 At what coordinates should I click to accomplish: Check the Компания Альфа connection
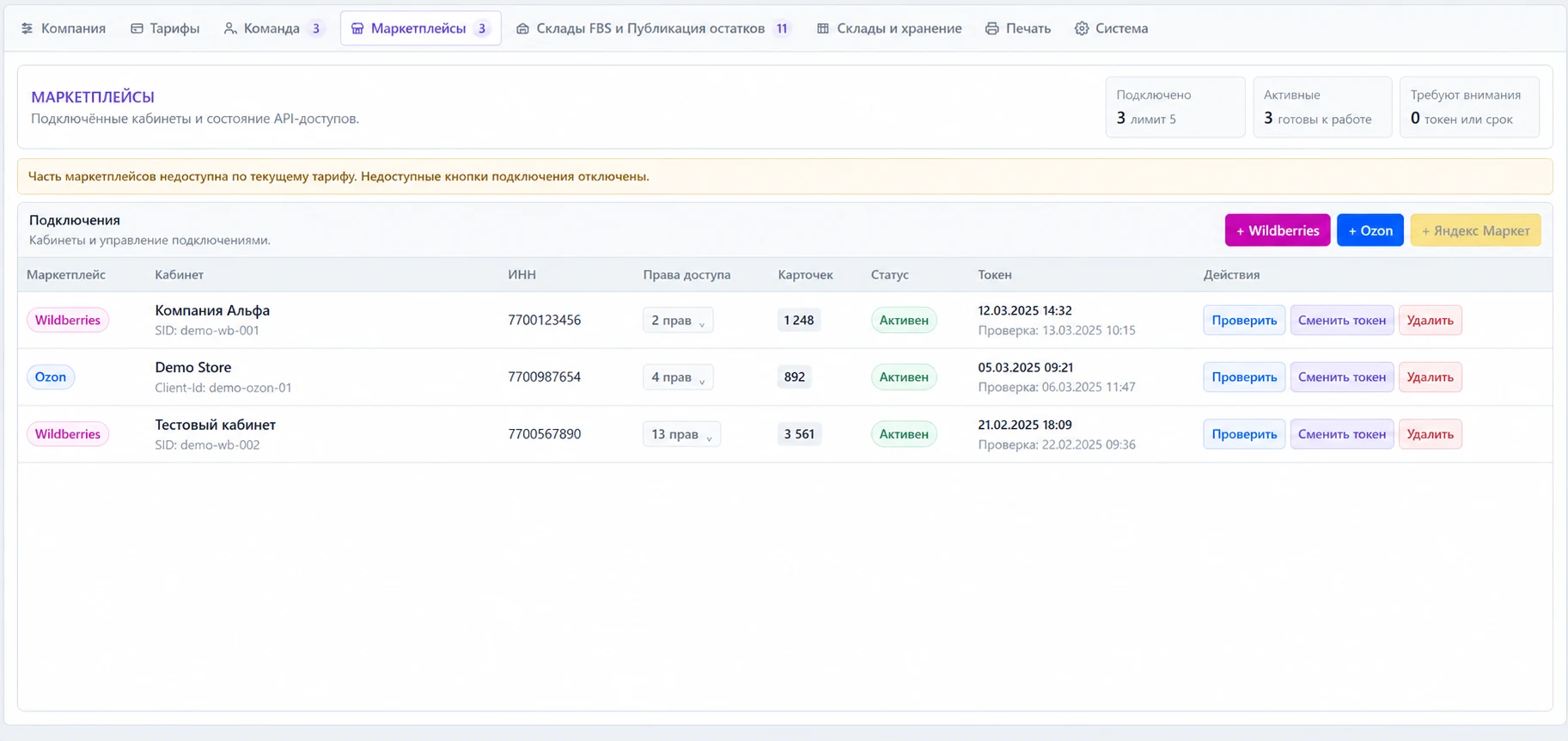click(1244, 320)
